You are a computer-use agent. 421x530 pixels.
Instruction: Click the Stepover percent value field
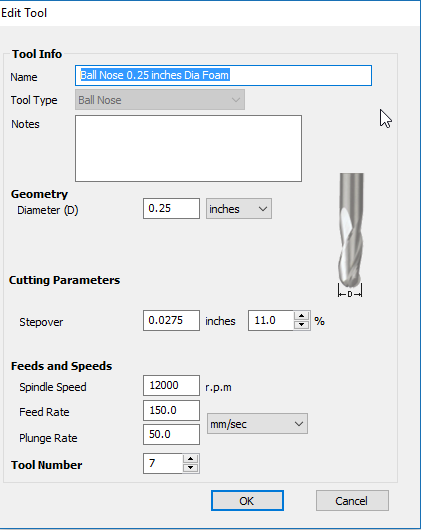[271, 320]
